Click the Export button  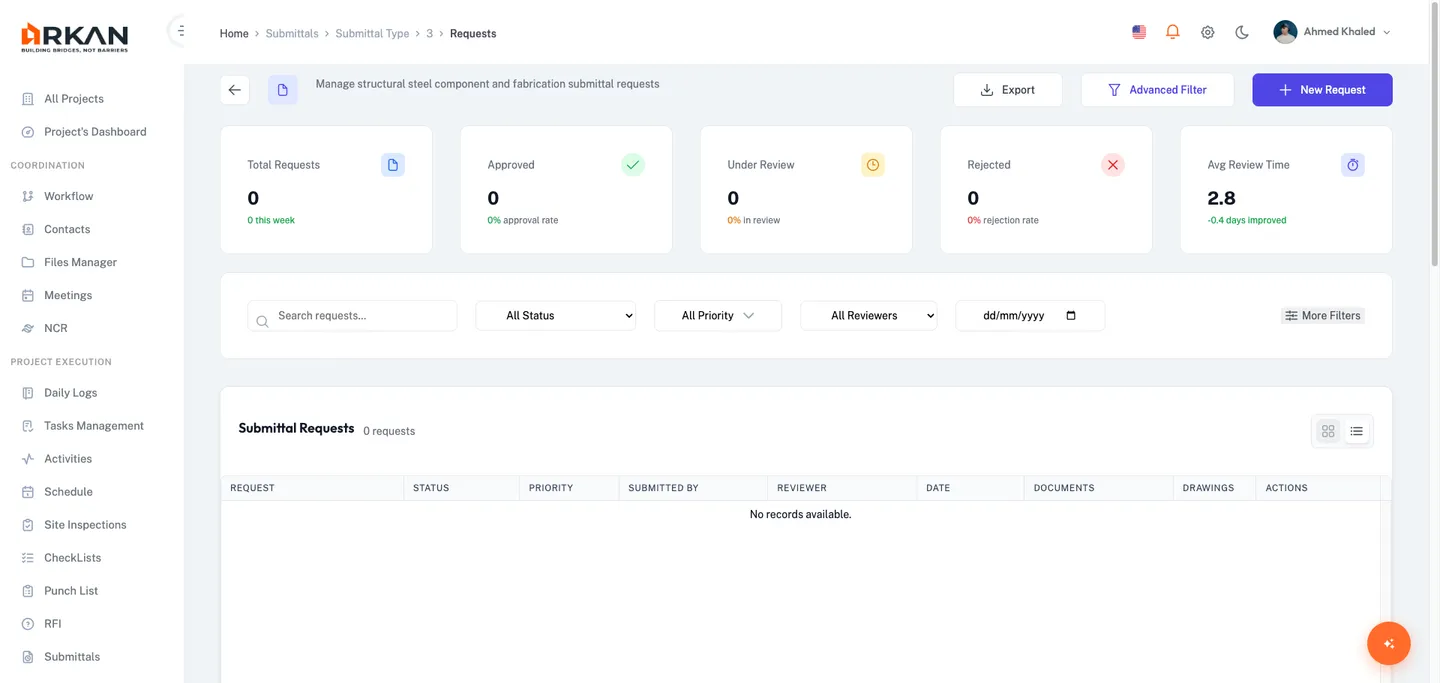1007,90
